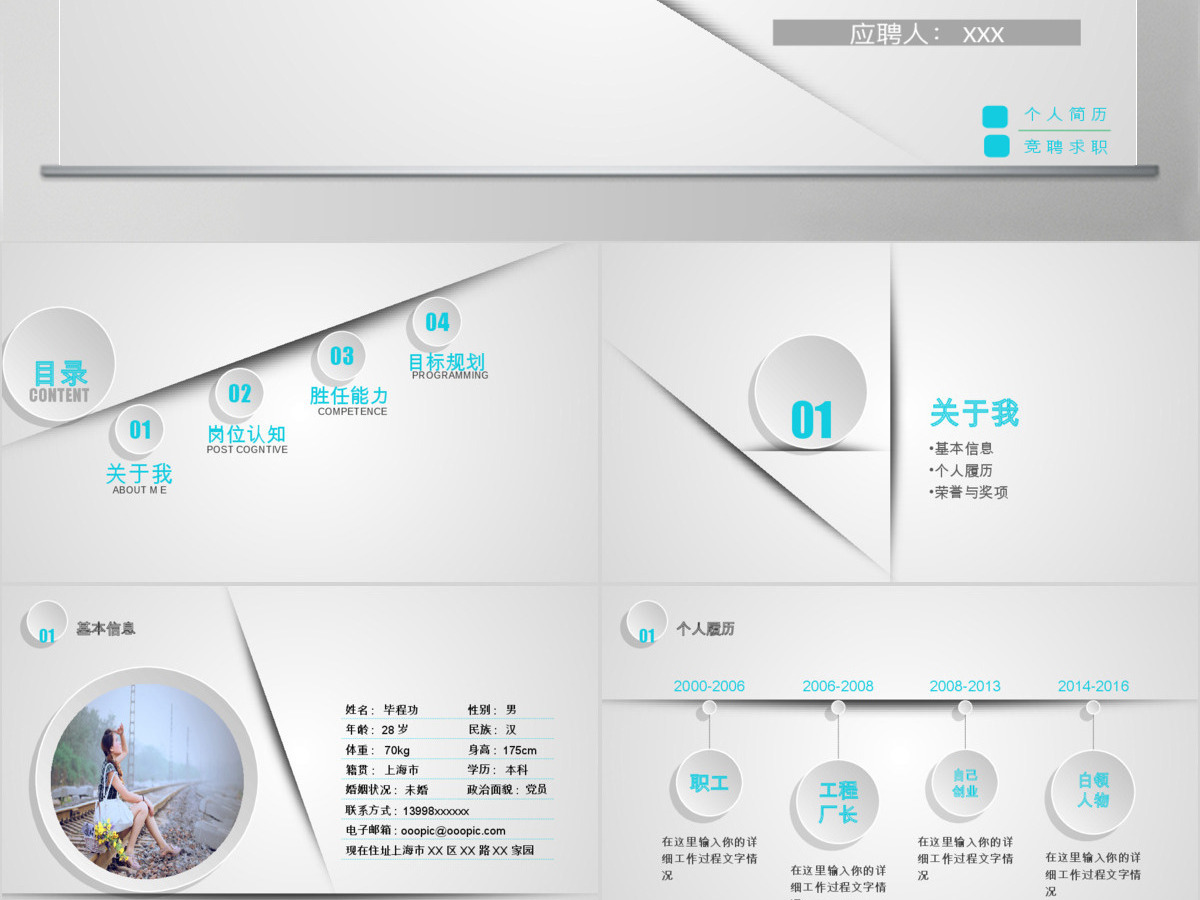Select the 姓名: 毕程功 field

tap(382, 709)
